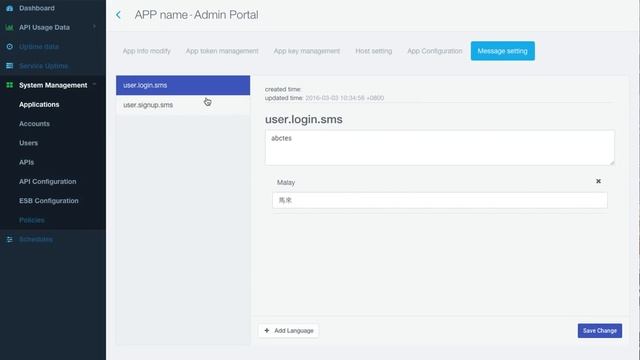Click Add Language button
The height and width of the screenshot is (360, 640).
click(289, 331)
